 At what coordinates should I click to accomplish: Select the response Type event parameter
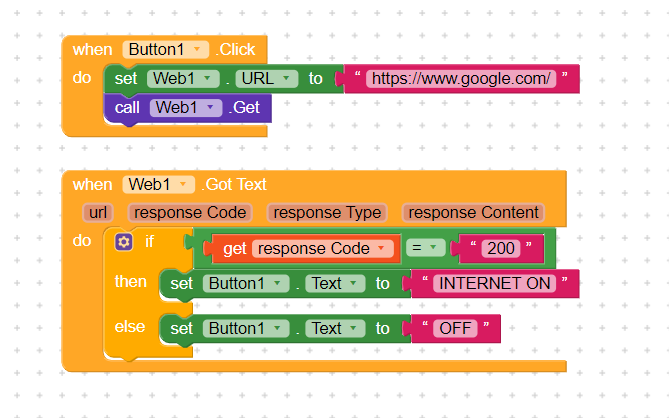pyautogui.click(x=327, y=212)
